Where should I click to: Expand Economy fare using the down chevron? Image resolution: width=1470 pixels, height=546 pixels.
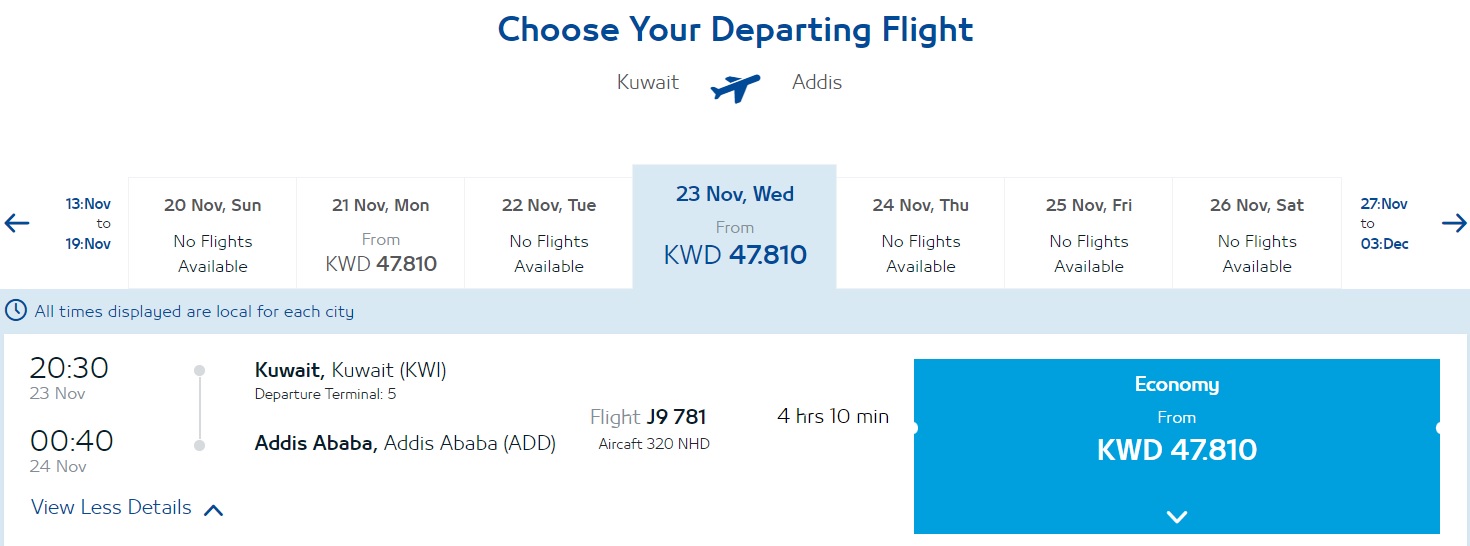[x=1177, y=517]
